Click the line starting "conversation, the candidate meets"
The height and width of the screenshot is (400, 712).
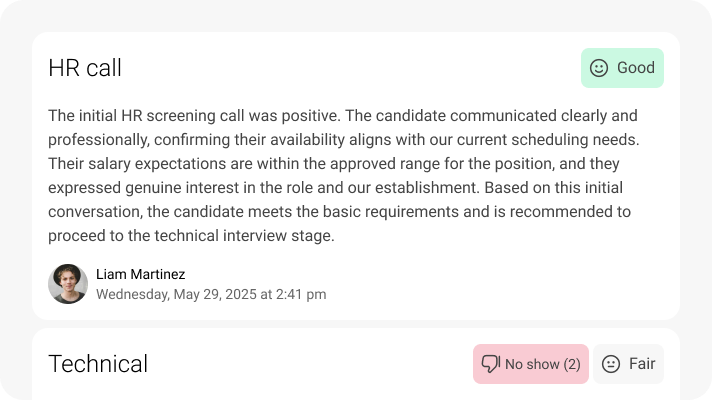(339, 211)
